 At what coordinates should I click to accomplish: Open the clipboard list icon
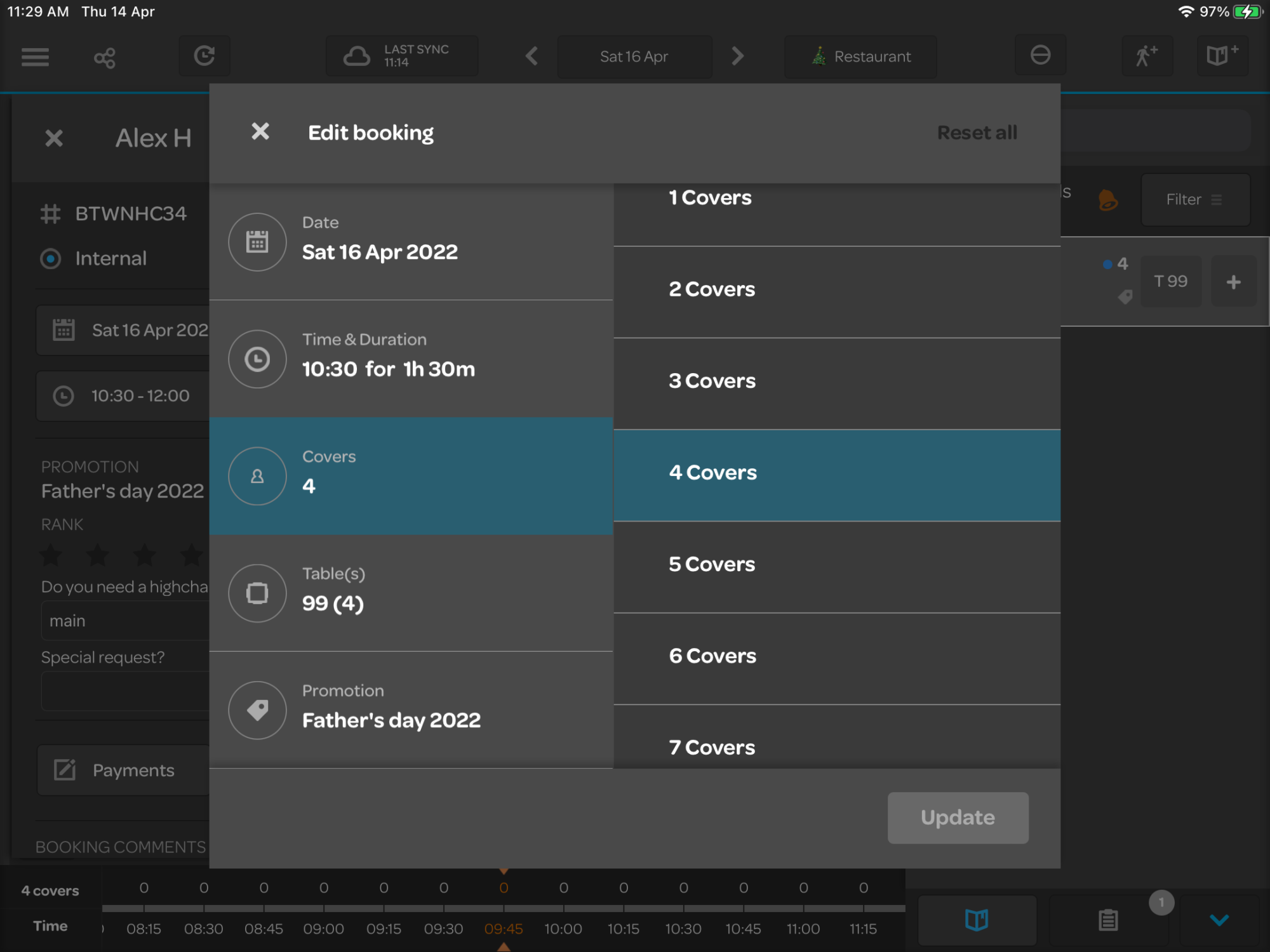pos(1108,920)
